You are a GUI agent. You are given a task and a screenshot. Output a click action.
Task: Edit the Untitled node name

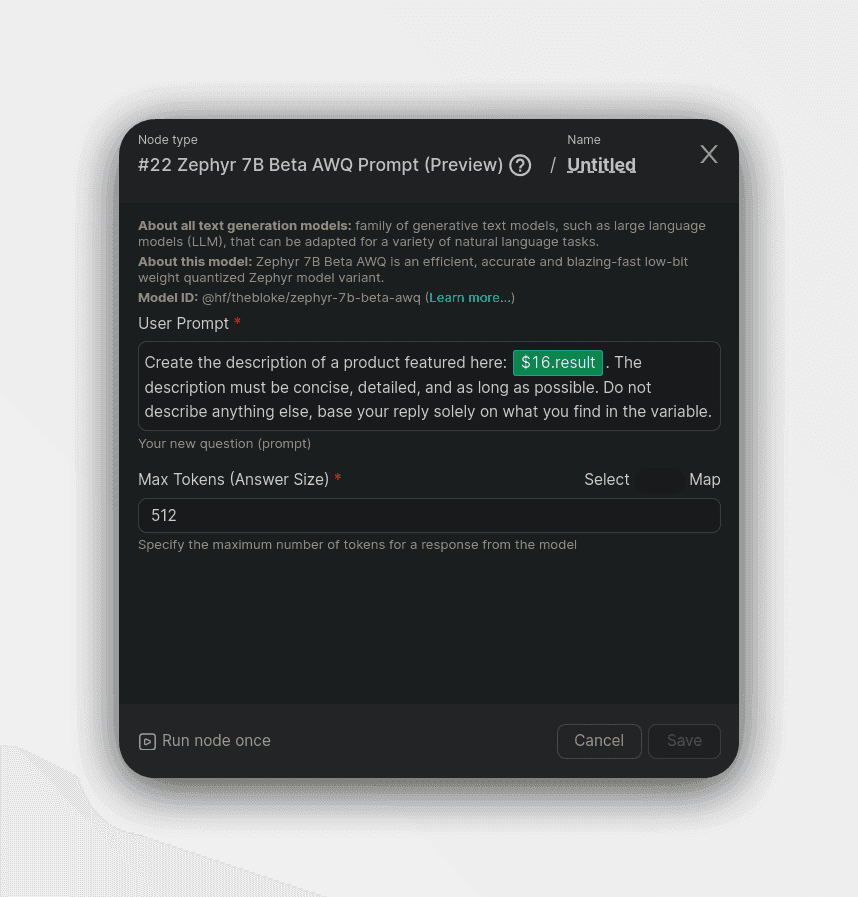601,165
